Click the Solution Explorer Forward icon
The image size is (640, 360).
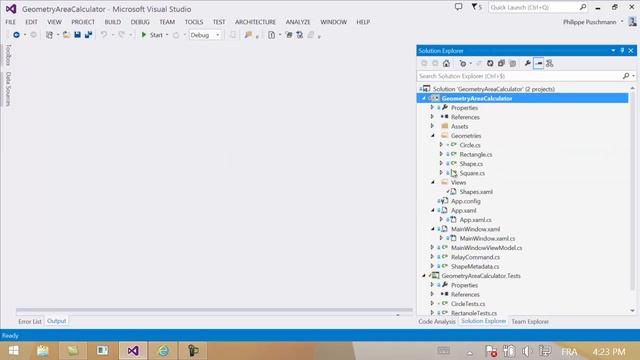[x=435, y=63]
